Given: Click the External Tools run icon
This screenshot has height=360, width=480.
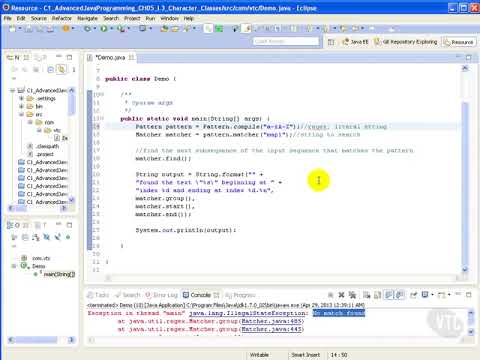Looking at the screenshot, I should tap(120, 29).
